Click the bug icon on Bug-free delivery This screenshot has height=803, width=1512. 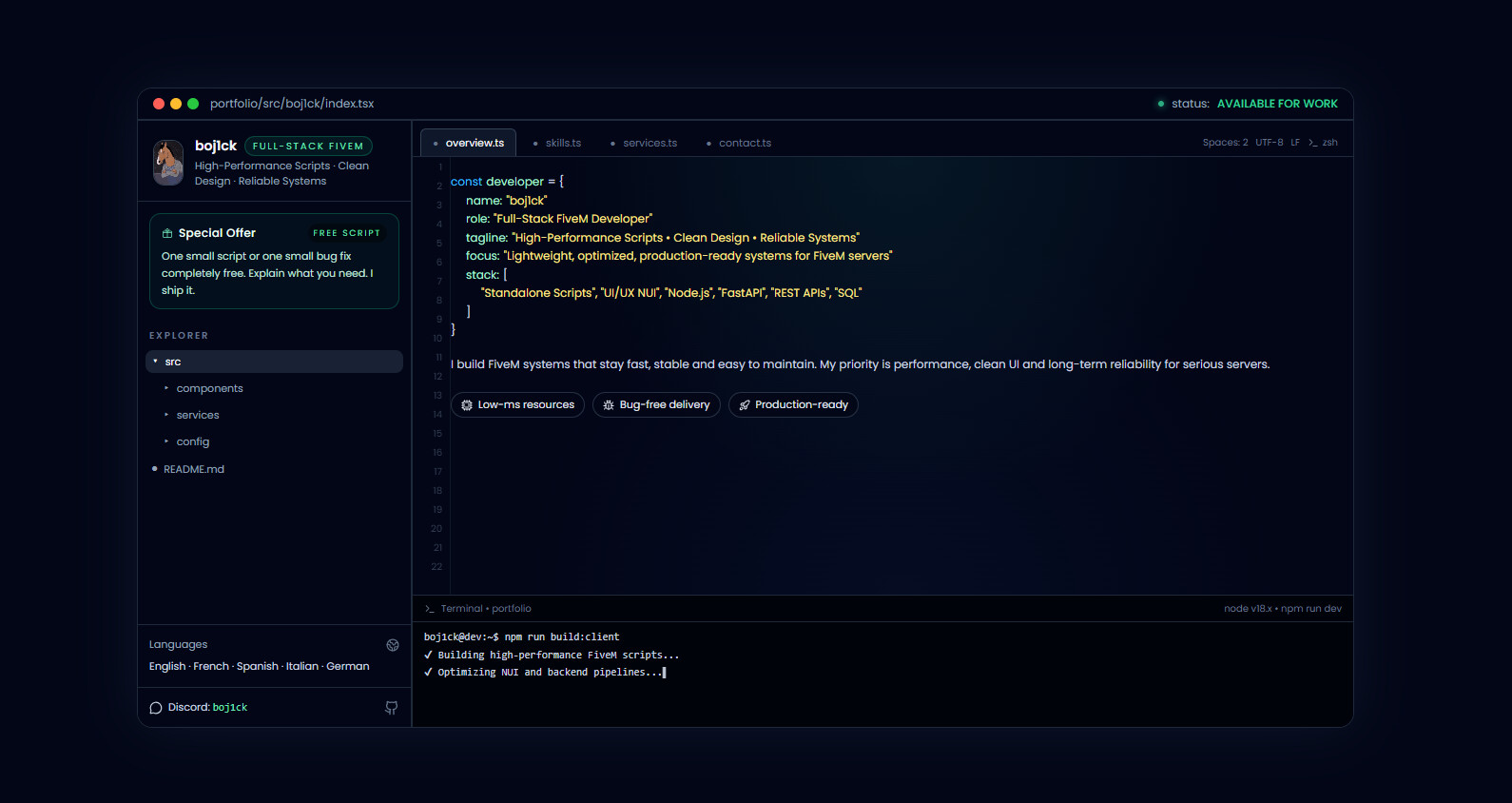(609, 405)
